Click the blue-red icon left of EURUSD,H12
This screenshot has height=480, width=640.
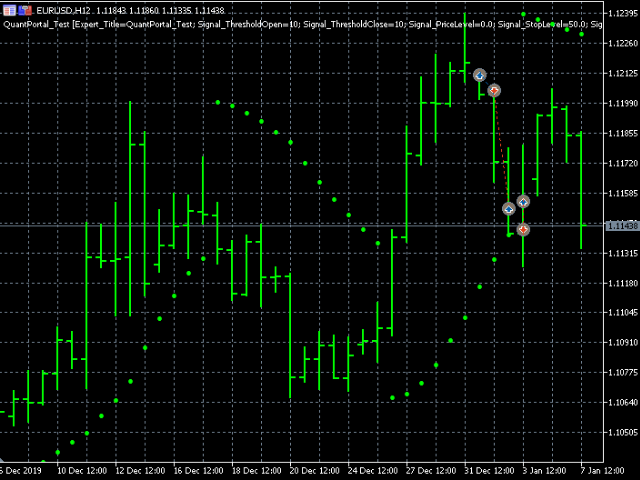coord(24,9)
